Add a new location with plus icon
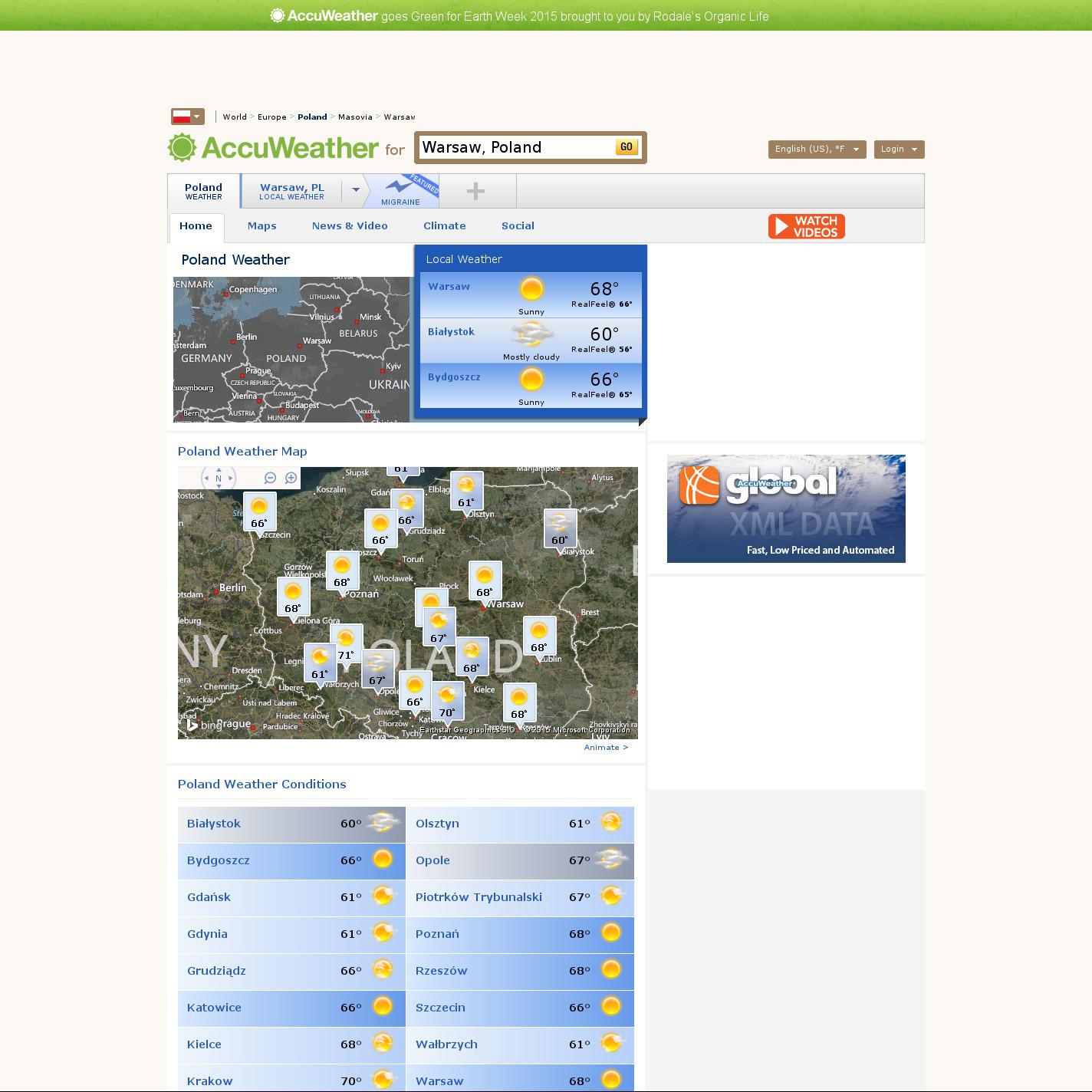 [x=475, y=191]
